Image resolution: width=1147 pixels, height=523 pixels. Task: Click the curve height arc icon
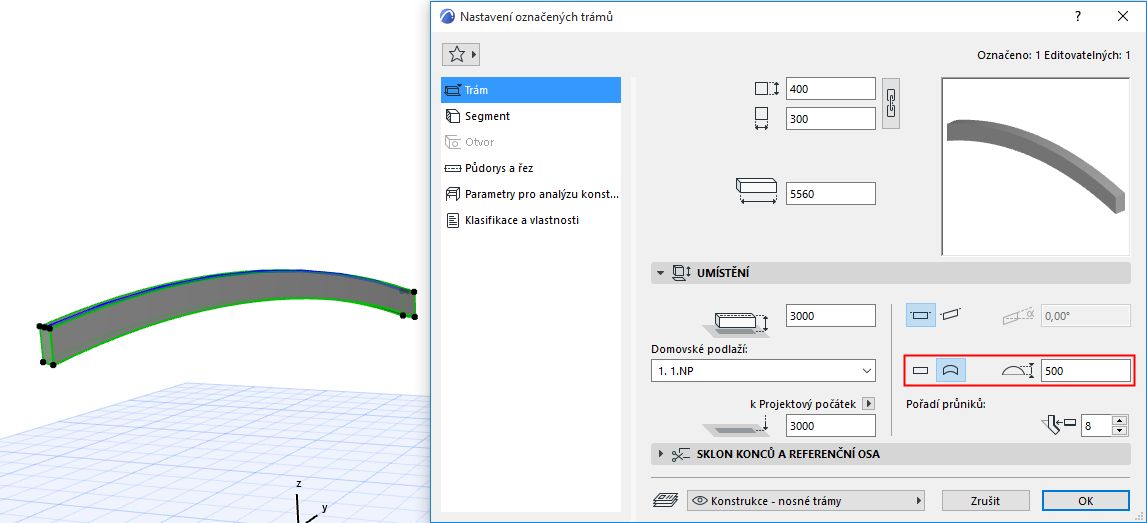click(1019, 371)
